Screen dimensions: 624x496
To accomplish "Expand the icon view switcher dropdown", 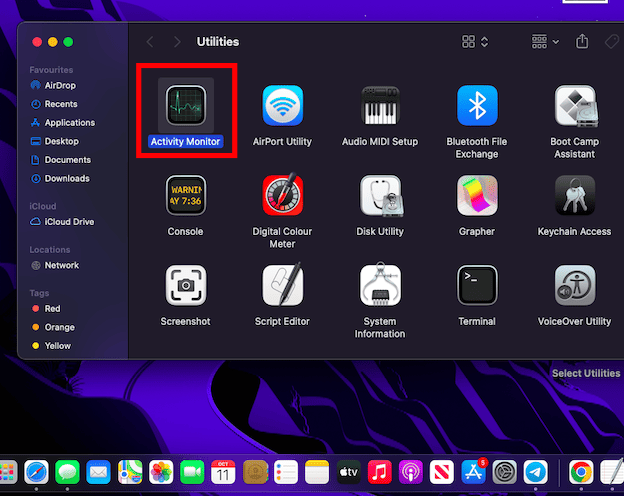I will coord(475,42).
